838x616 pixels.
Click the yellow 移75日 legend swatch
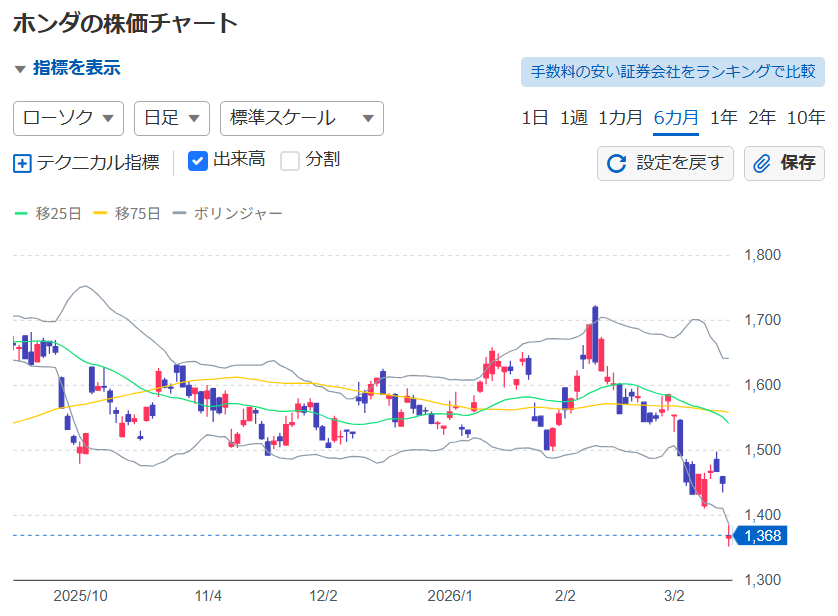click(101, 213)
